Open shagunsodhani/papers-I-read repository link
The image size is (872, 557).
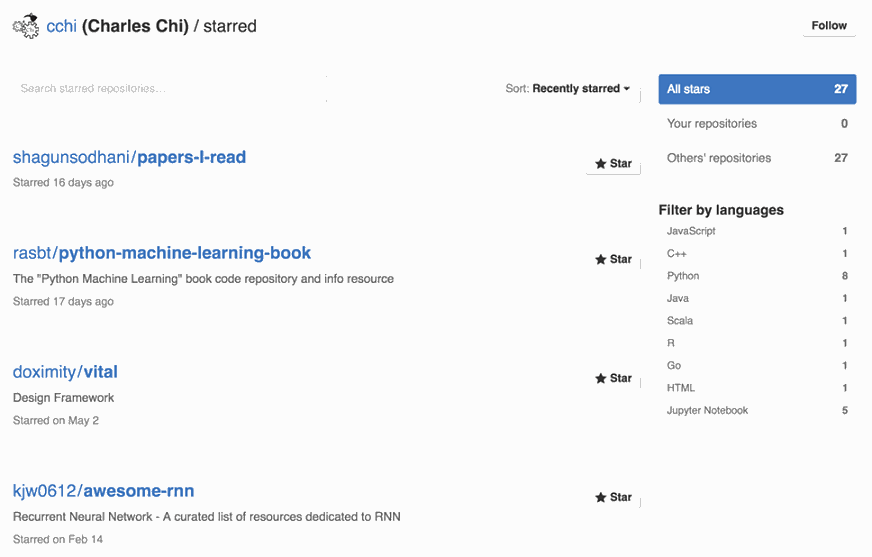pyautogui.click(x=129, y=158)
